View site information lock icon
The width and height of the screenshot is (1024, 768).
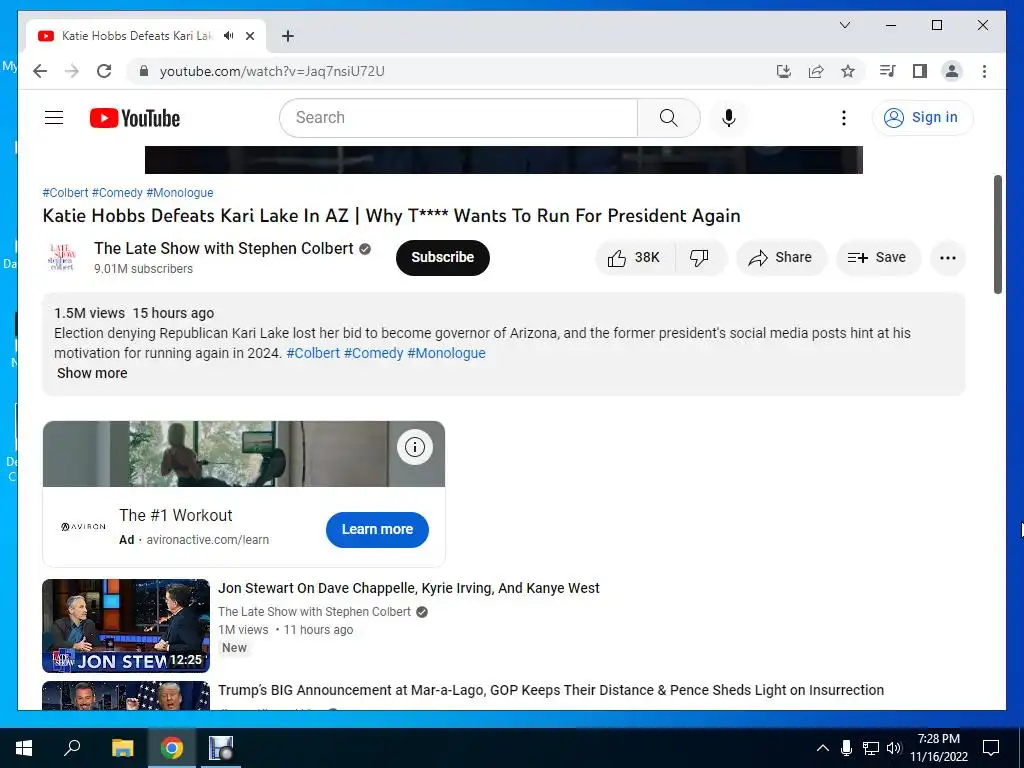tap(144, 71)
